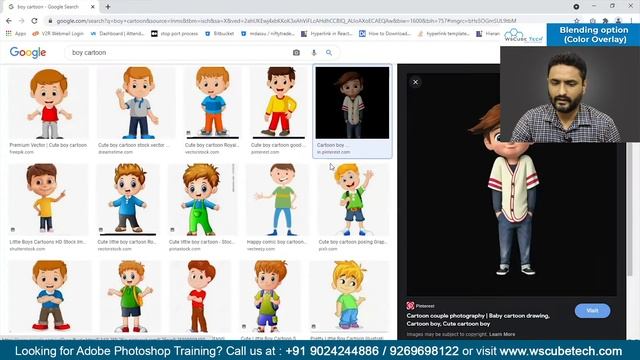Click the magnifier search icon
This screenshot has width=640, height=360.
click(329, 53)
